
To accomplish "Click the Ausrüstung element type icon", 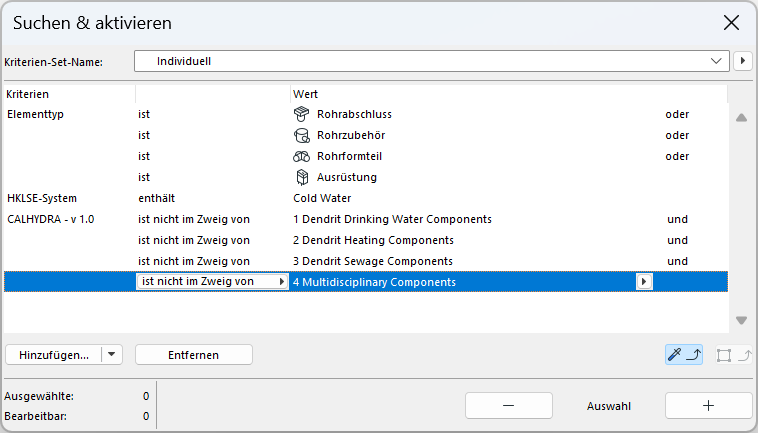I will tap(300, 177).
